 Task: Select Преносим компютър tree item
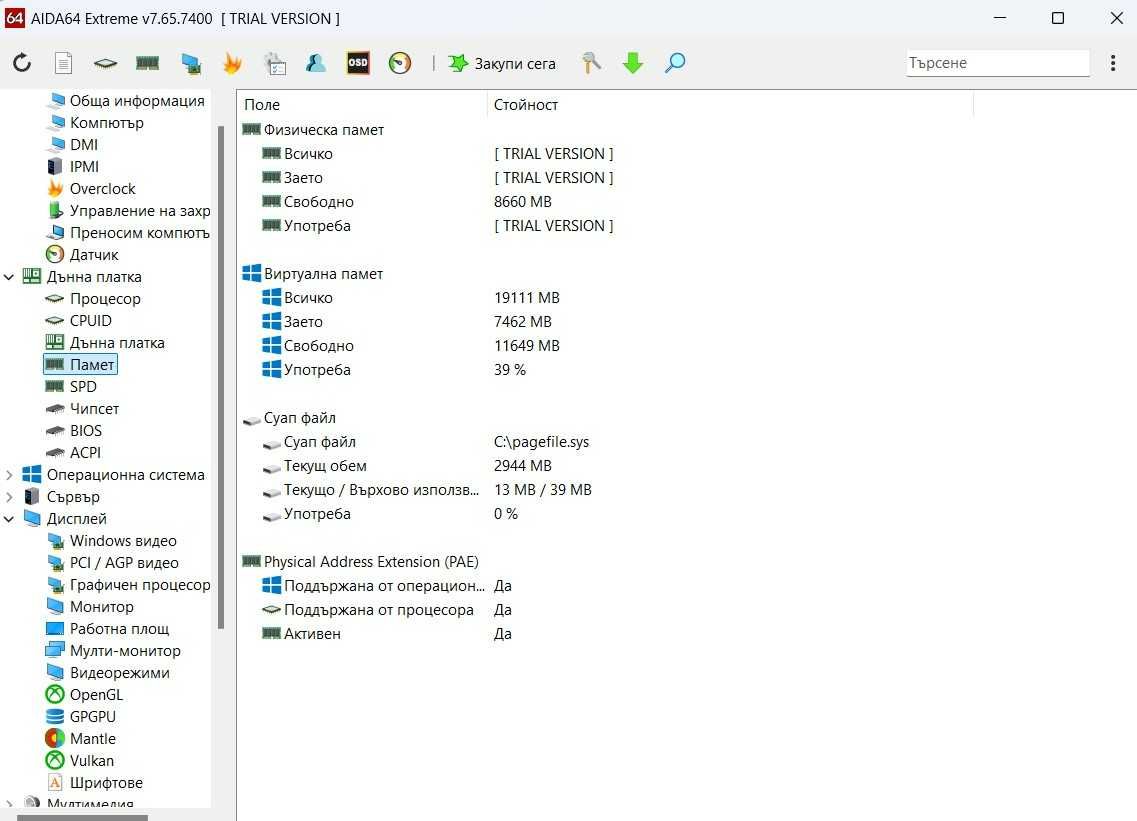128,233
